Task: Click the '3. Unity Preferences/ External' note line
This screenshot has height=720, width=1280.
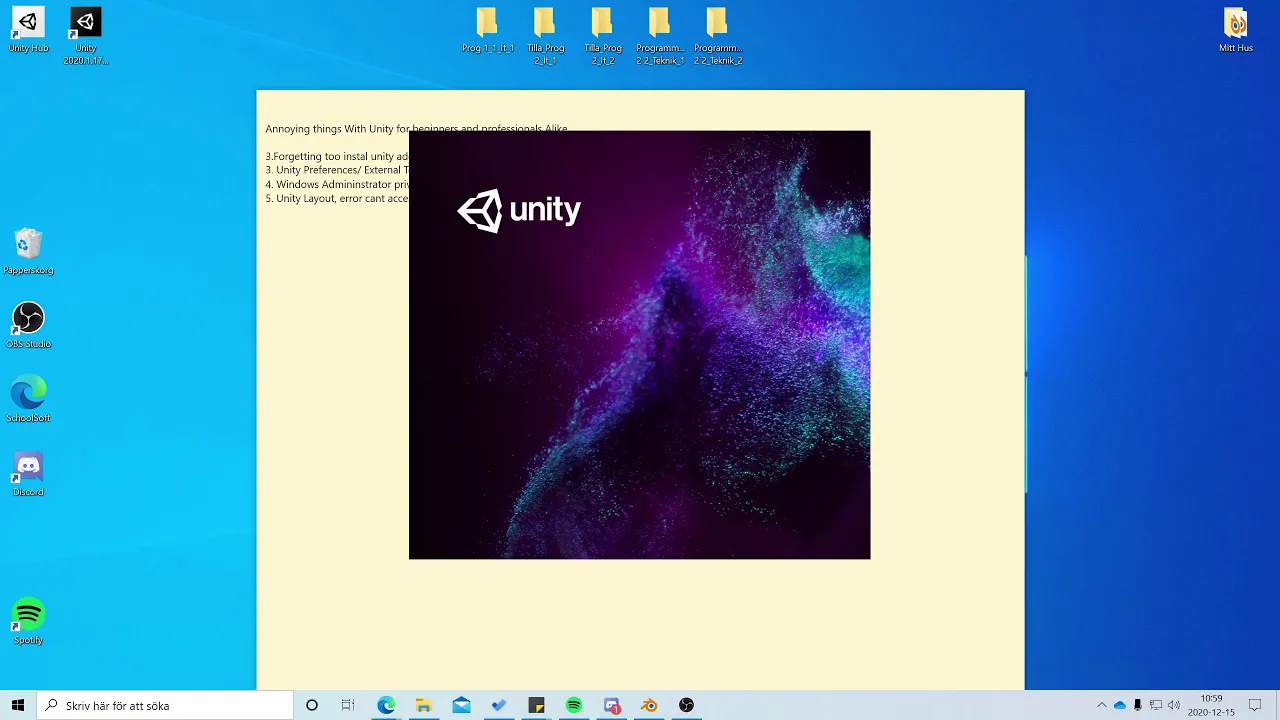Action: (337, 170)
